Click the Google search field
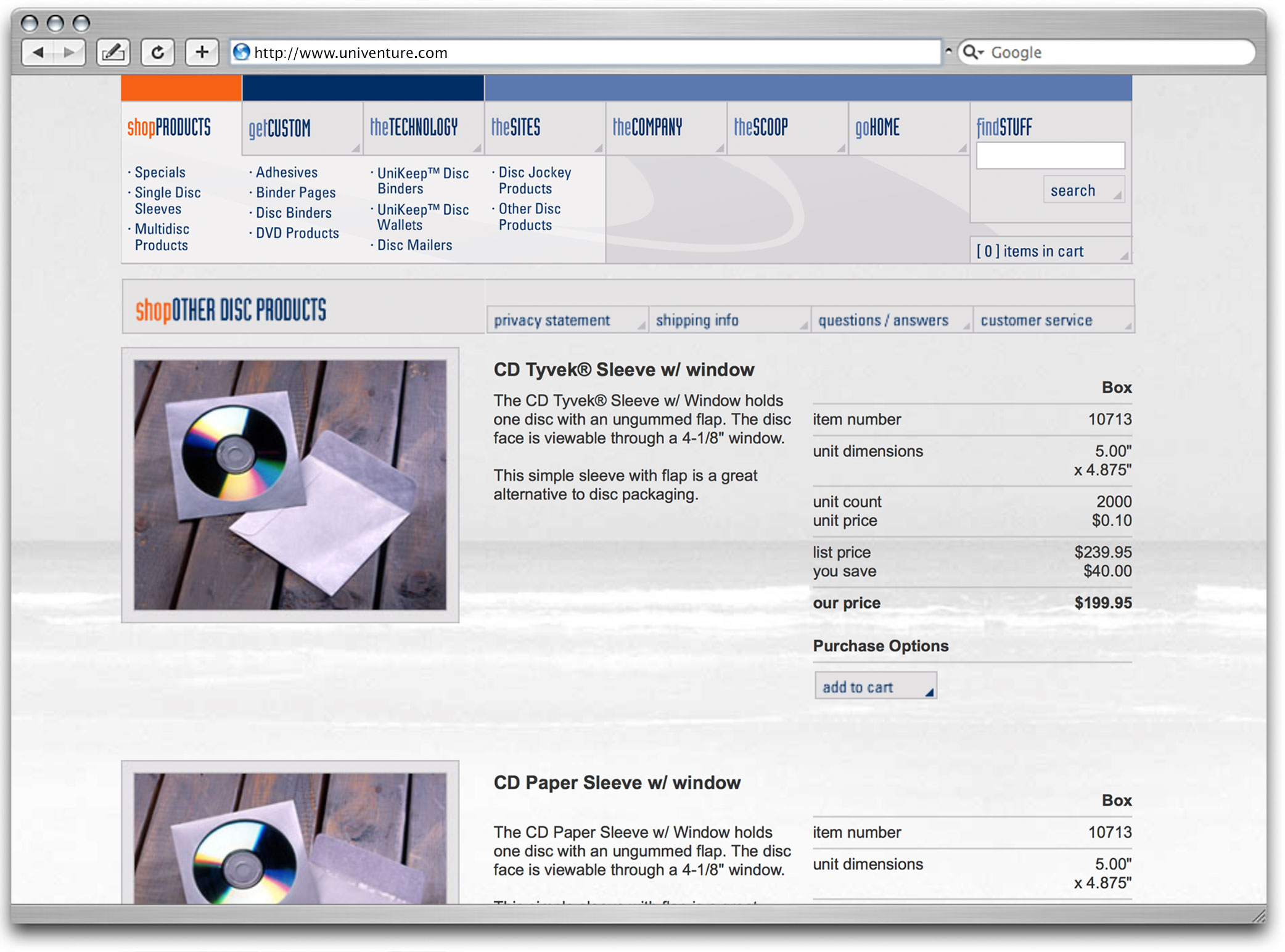Screen dimensions: 1285x952 (x=1106, y=52)
